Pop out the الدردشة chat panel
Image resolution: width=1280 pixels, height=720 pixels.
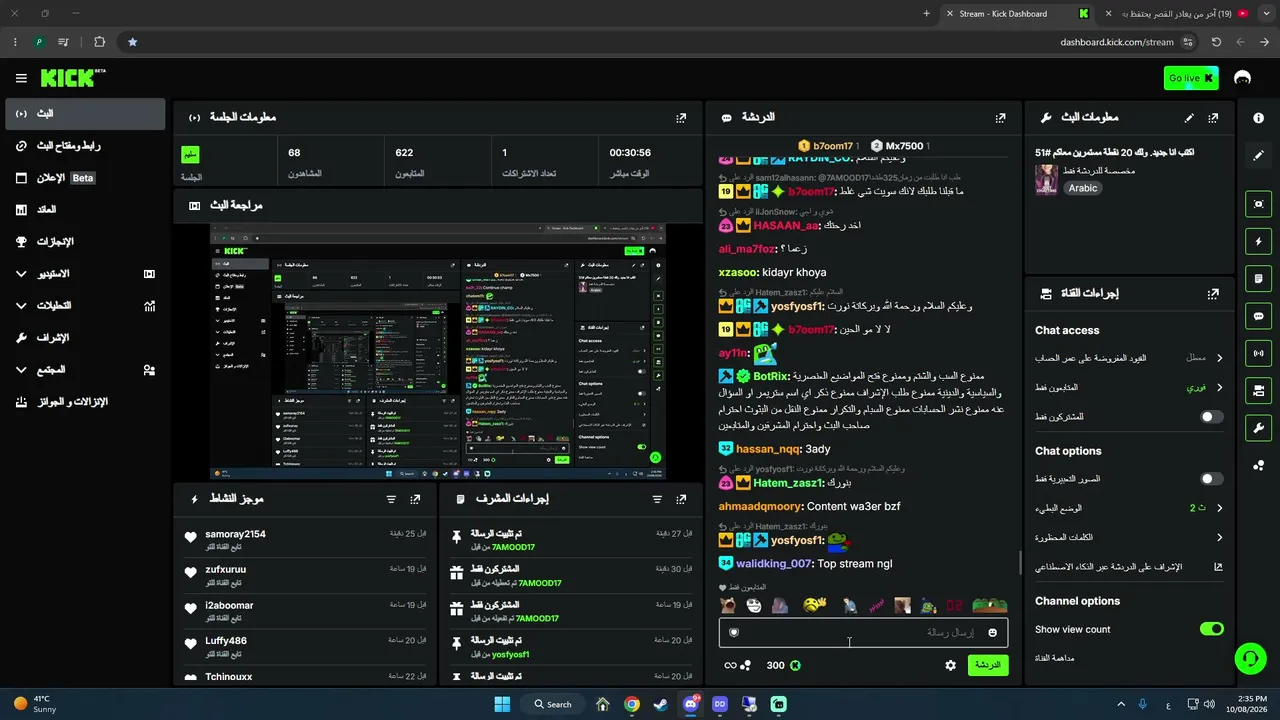tap(1000, 117)
